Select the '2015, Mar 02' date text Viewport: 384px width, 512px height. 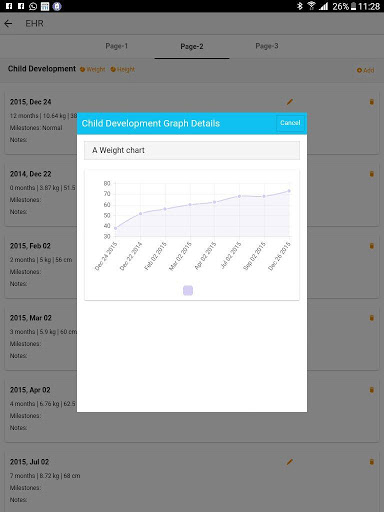[x=31, y=318]
